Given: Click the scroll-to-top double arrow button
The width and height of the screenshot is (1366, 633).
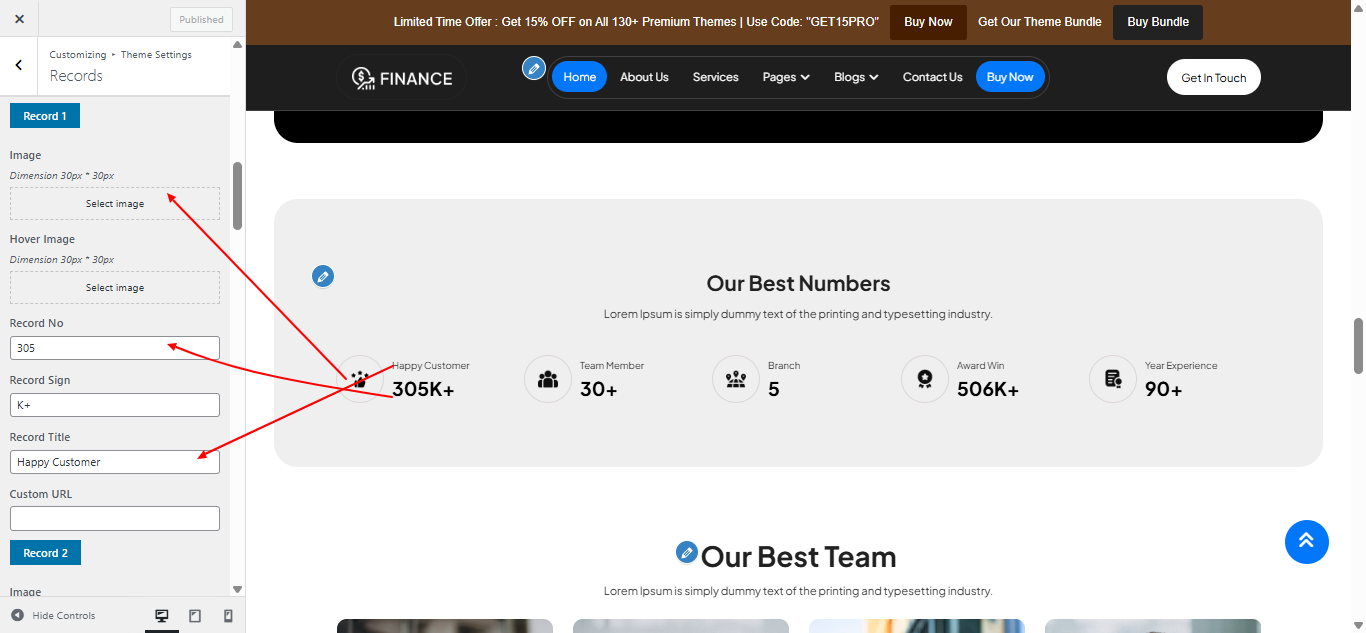Looking at the screenshot, I should [x=1306, y=542].
